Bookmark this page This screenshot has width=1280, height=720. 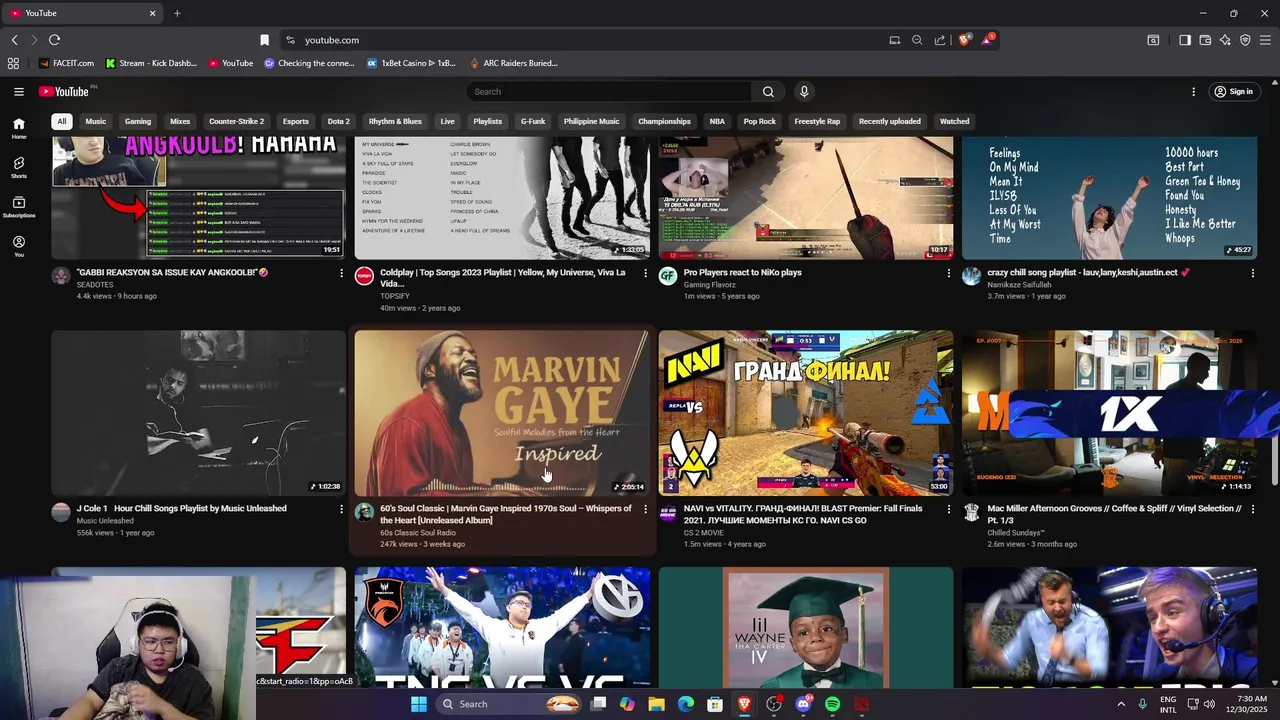(x=264, y=40)
